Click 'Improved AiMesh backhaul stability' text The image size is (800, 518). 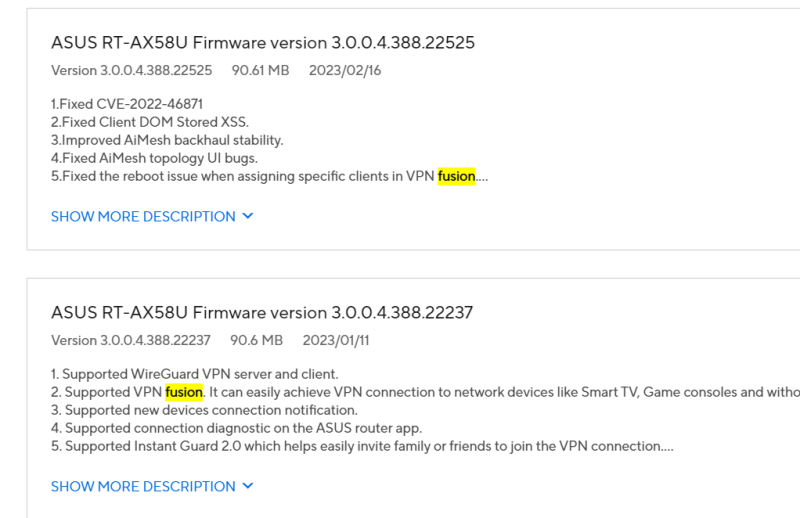click(167, 140)
